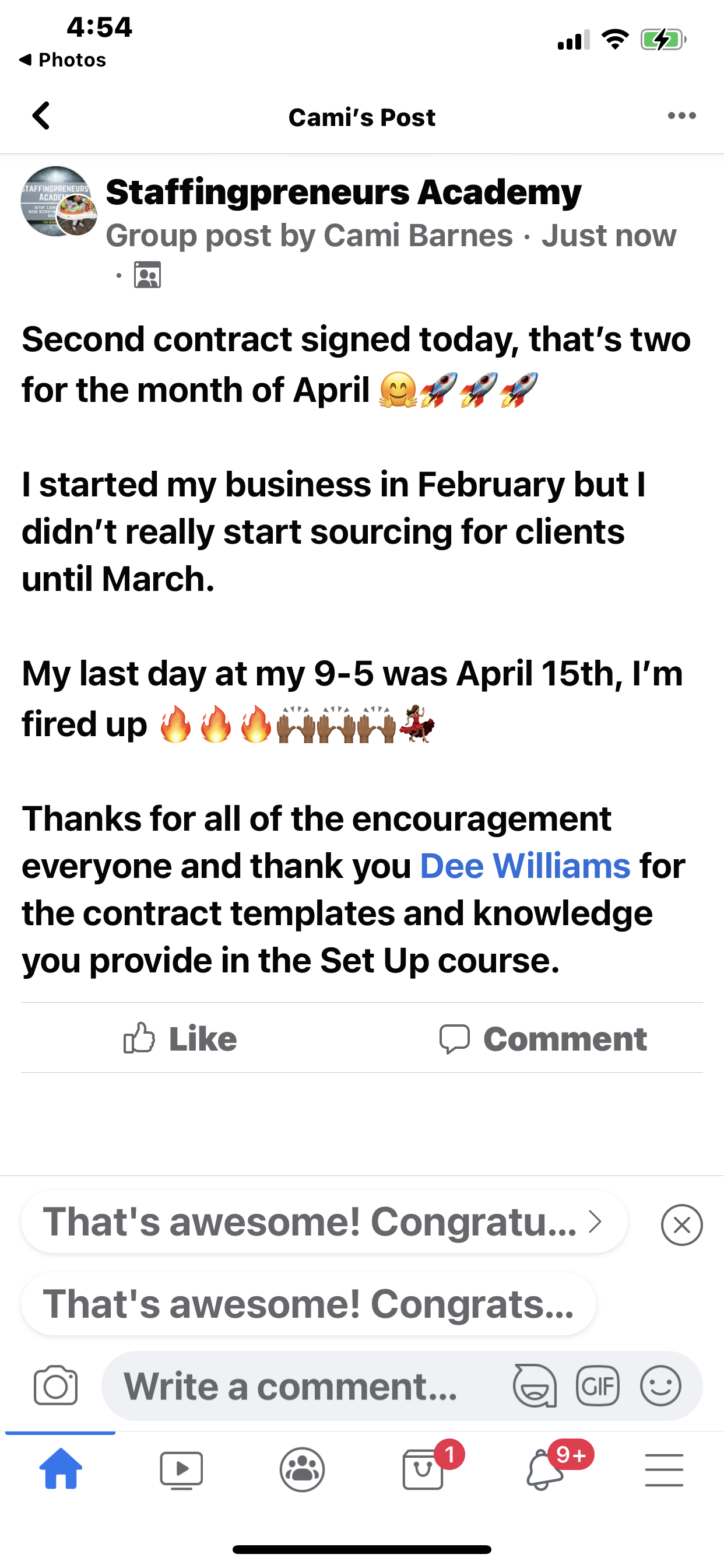Switch to the Watch video tab
Image resolution: width=724 pixels, height=1568 pixels.
point(181,1469)
